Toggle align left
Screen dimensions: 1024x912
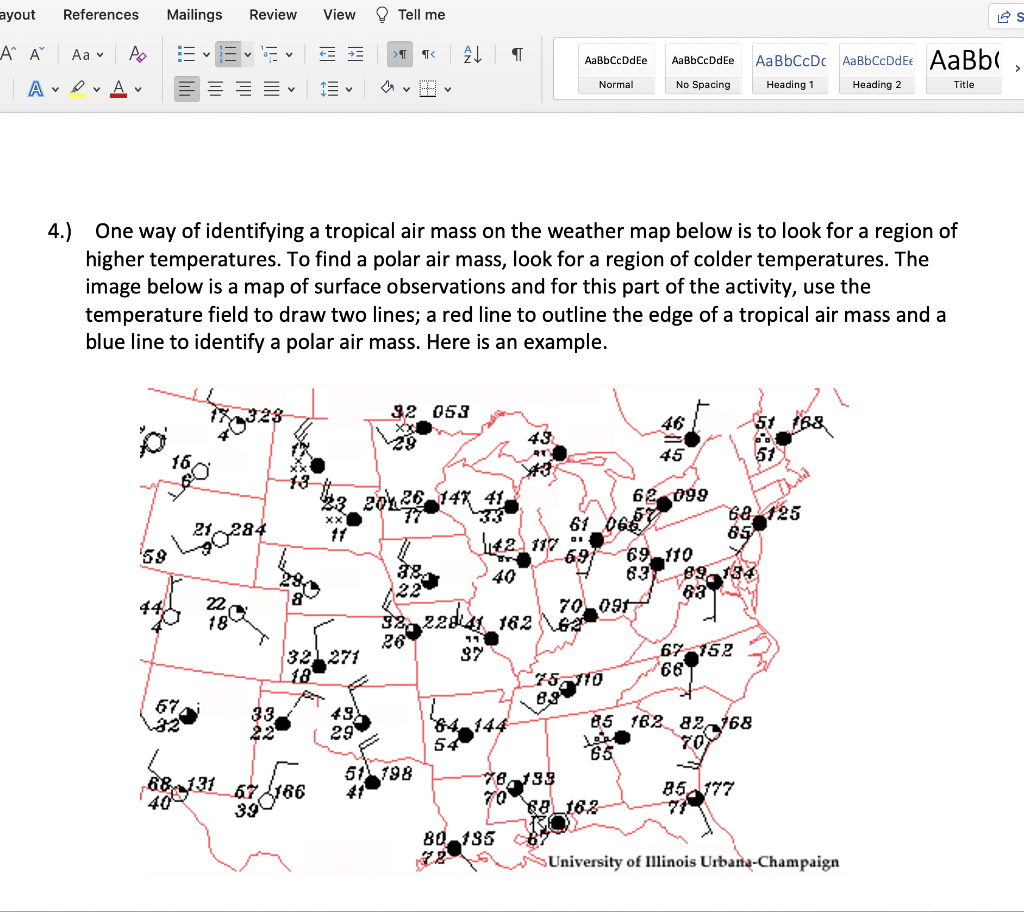point(187,89)
